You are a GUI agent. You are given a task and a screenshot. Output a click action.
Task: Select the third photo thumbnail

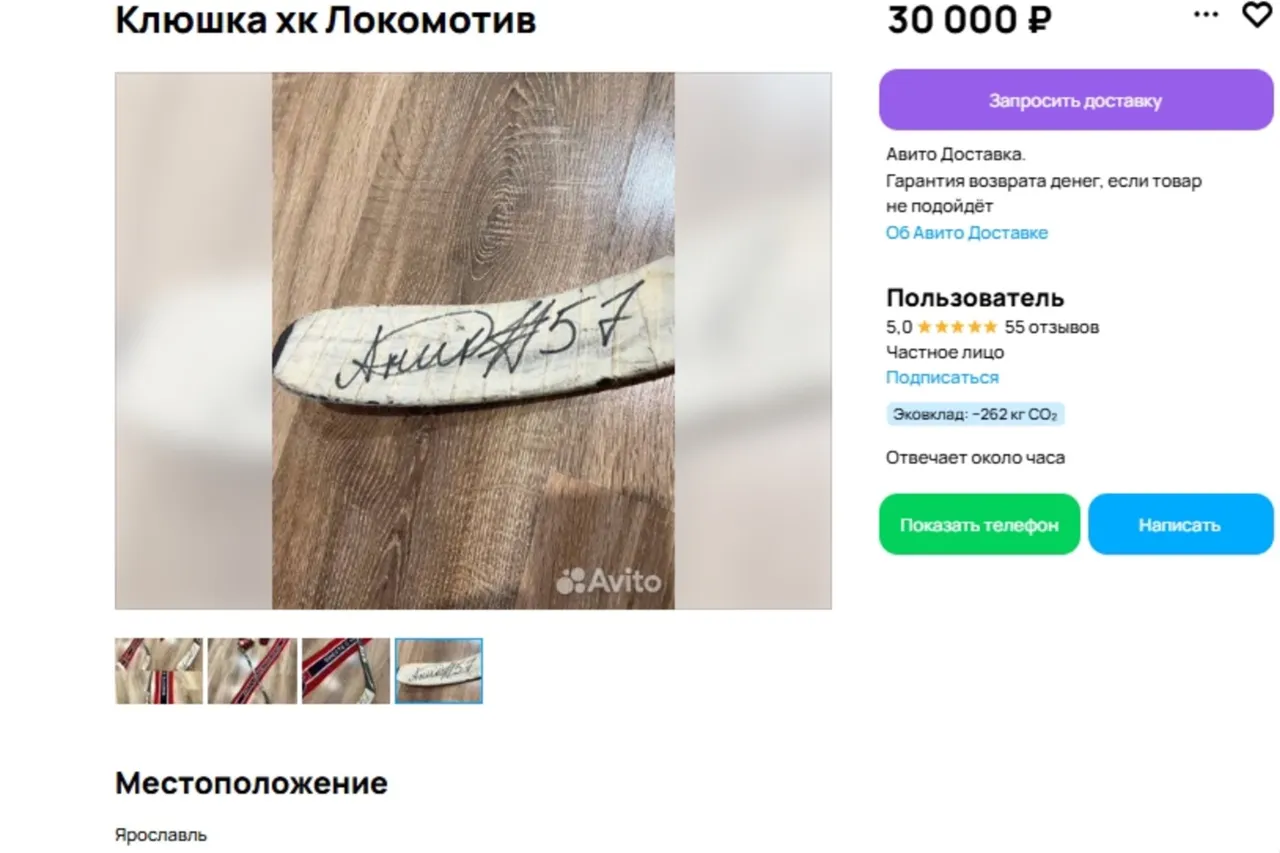(x=346, y=671)
